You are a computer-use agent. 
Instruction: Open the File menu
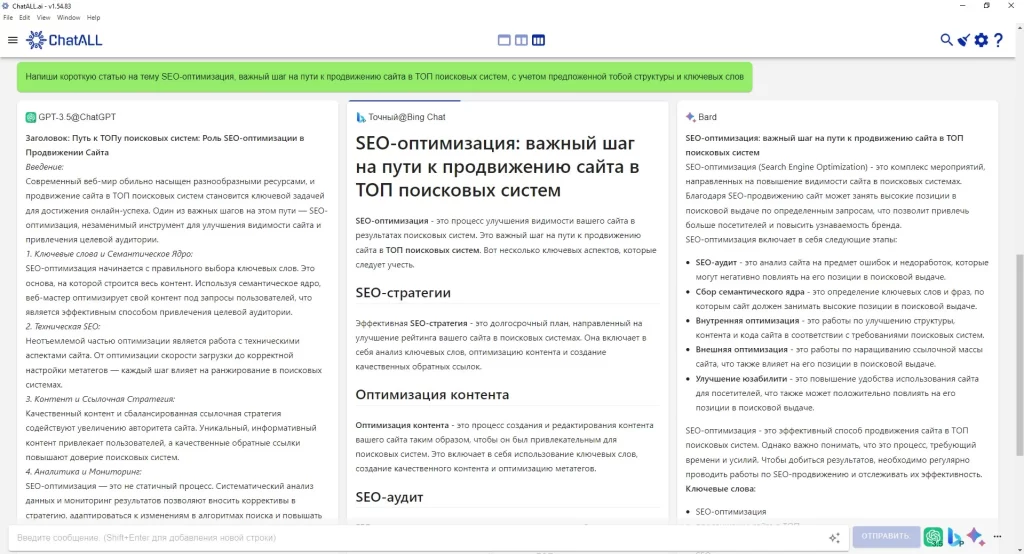8,18
